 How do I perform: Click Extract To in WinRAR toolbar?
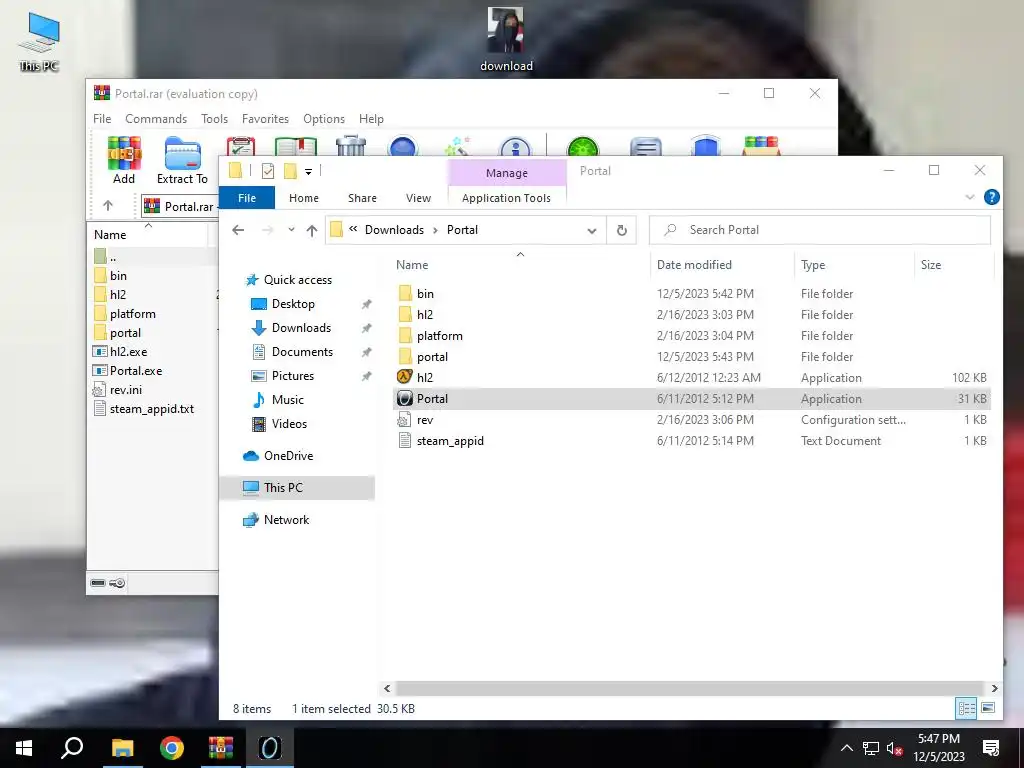click(182, 161)
